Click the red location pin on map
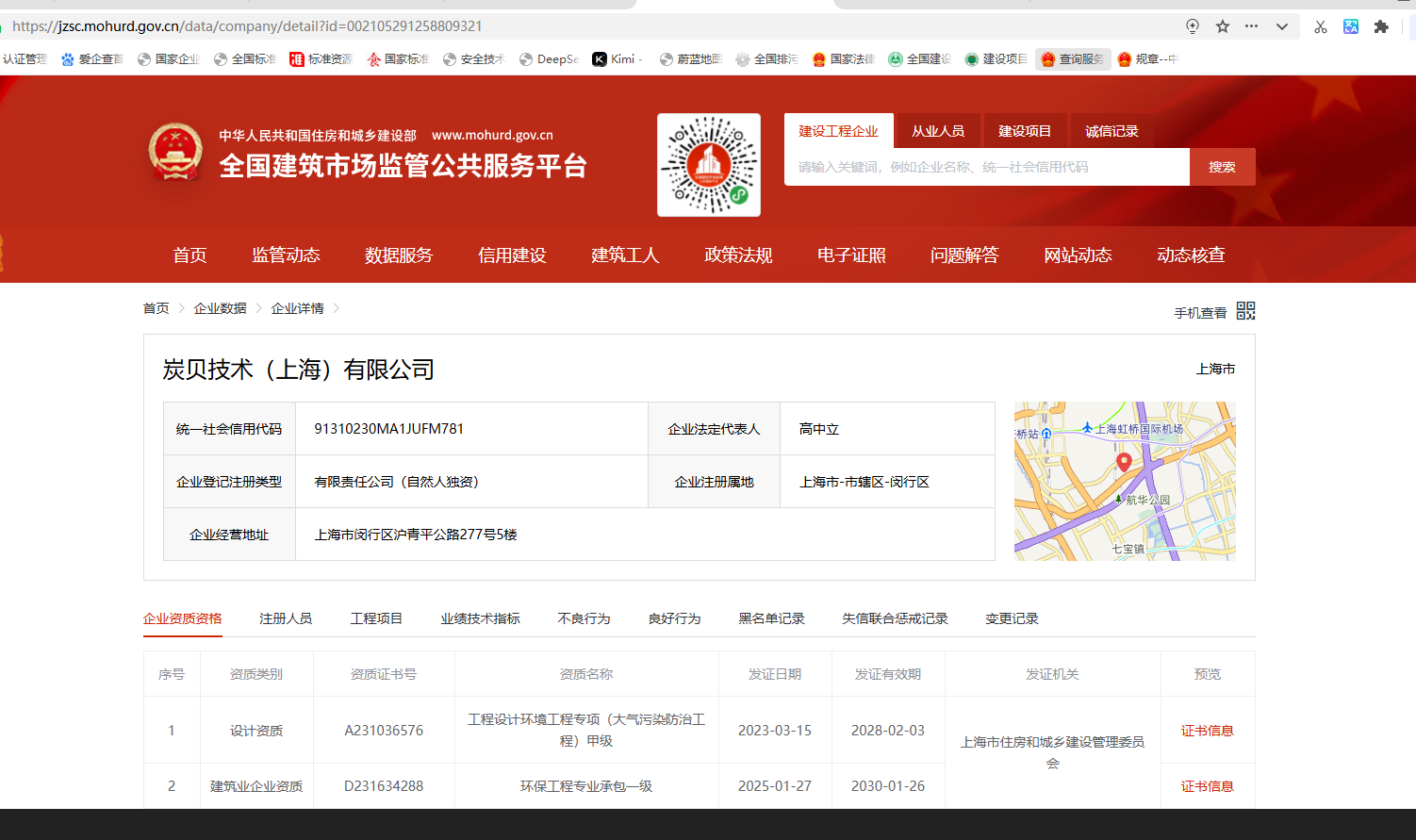 coord(1124,462)
